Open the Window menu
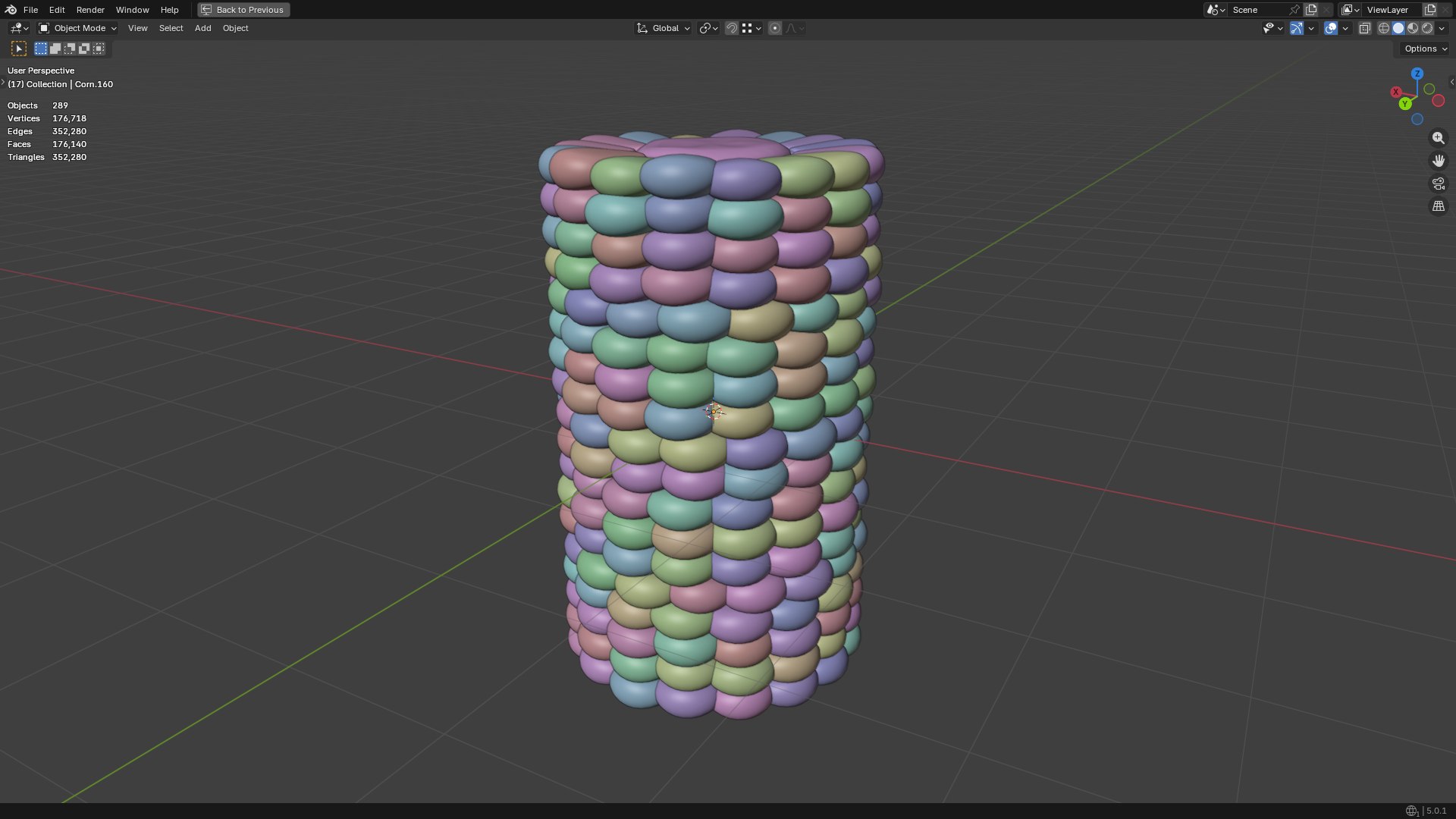Screen dimensions: 1456x819 (x=132, y=10)
